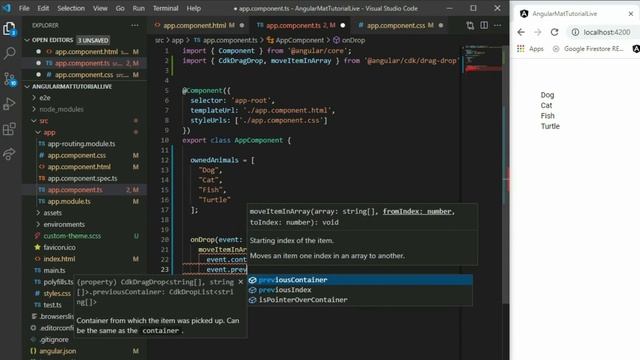Open Explorer more actions ellipsis

click(x=135, y=25)
